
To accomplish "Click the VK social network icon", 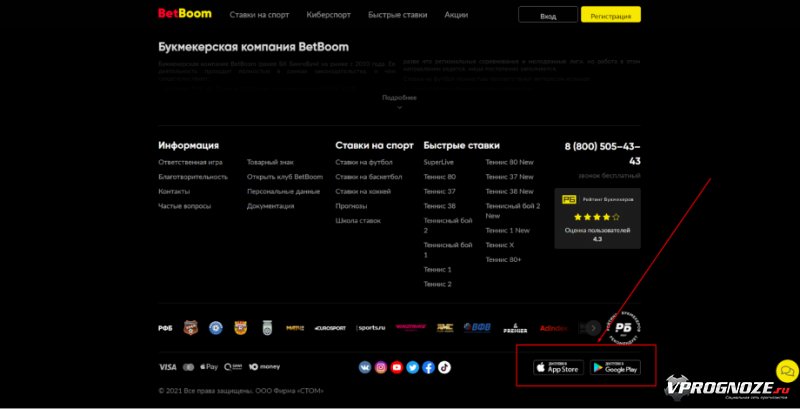I will coord(364,367).
